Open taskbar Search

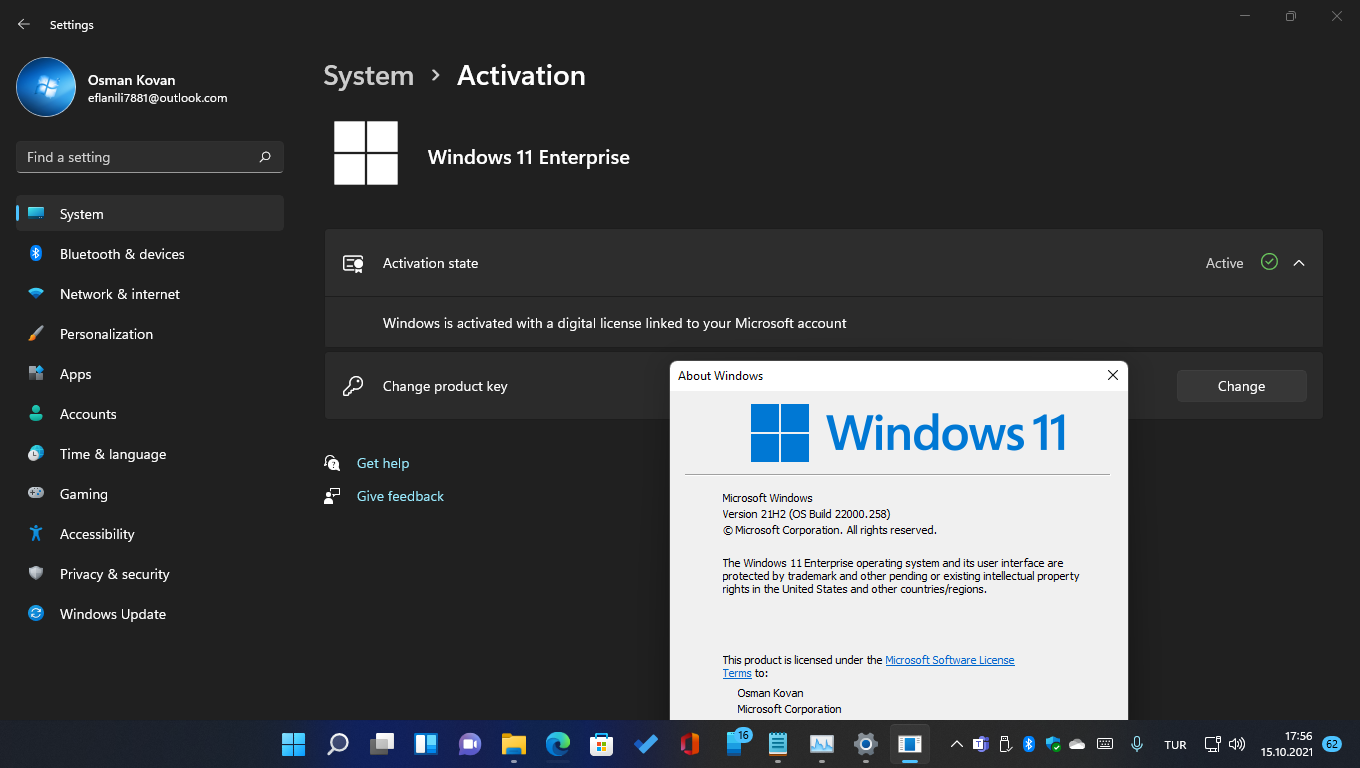pyautogui.click(x=338, y=744)
